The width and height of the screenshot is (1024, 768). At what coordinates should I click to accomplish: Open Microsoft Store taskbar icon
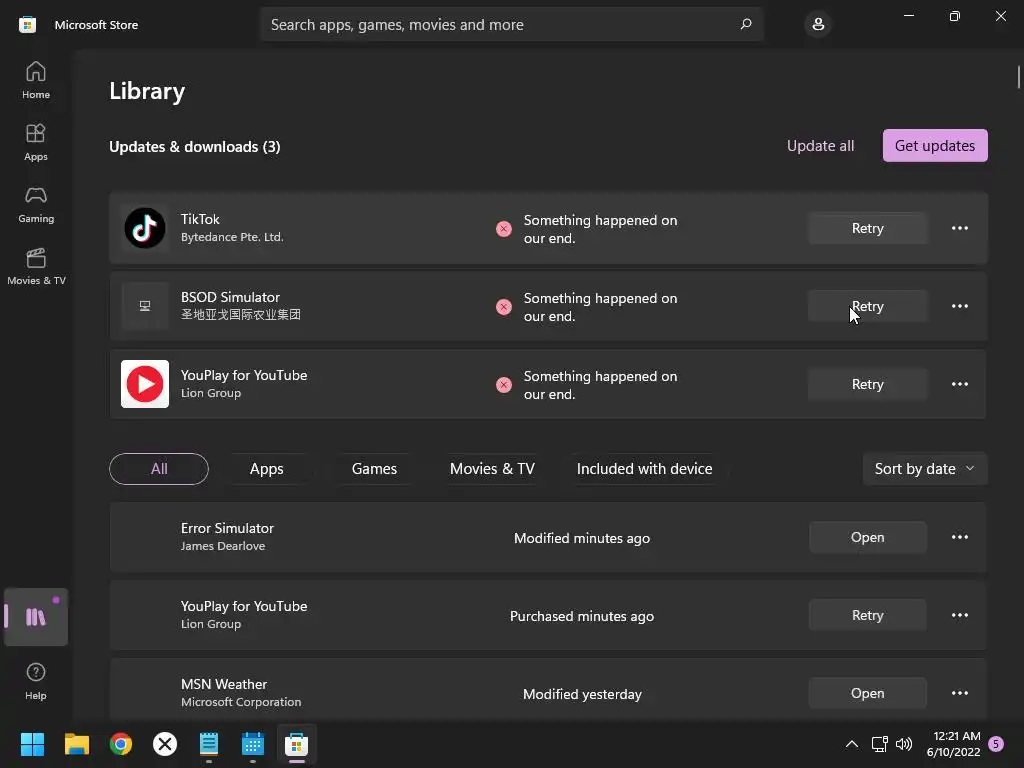(x=296, y=744)
